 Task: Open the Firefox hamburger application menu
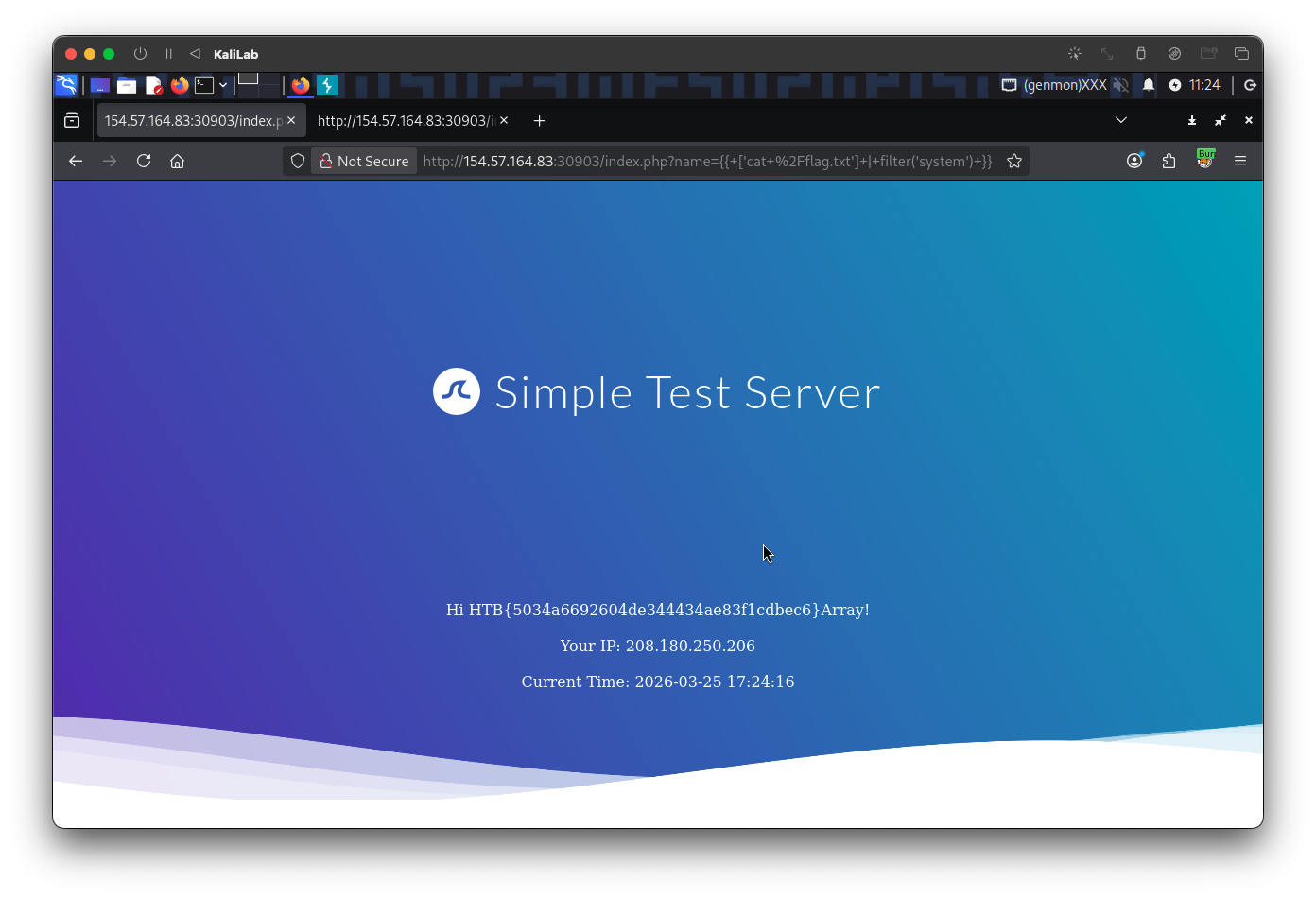click(x=1240, y=161)
